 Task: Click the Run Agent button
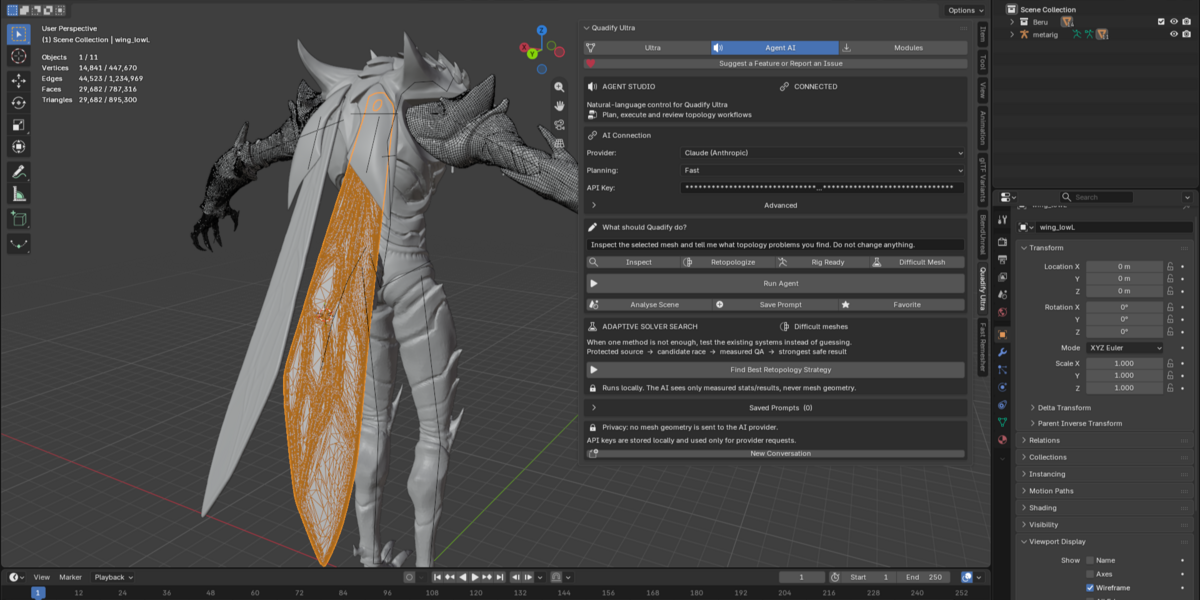click(x=776, y=283)
